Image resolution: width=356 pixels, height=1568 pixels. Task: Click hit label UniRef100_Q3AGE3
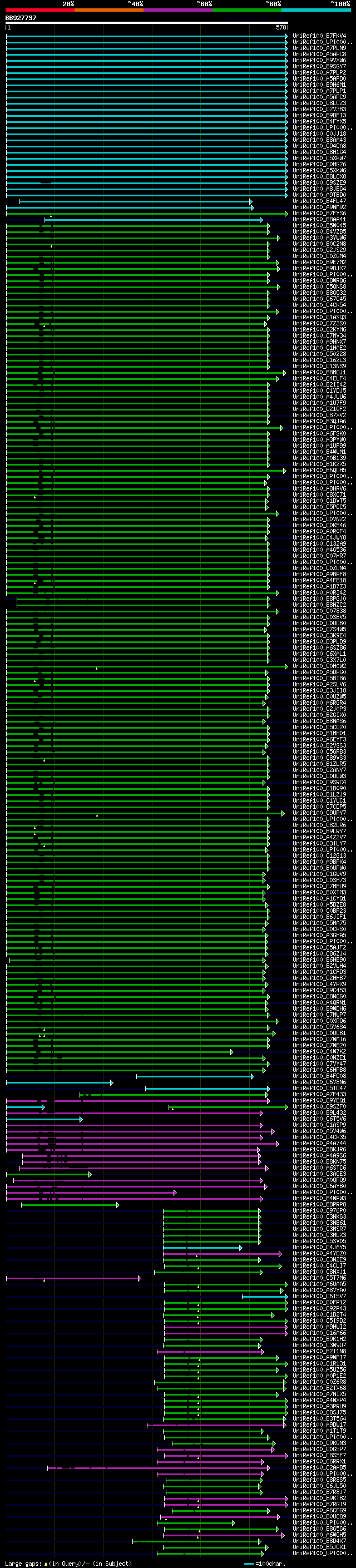pos(319,1174)
